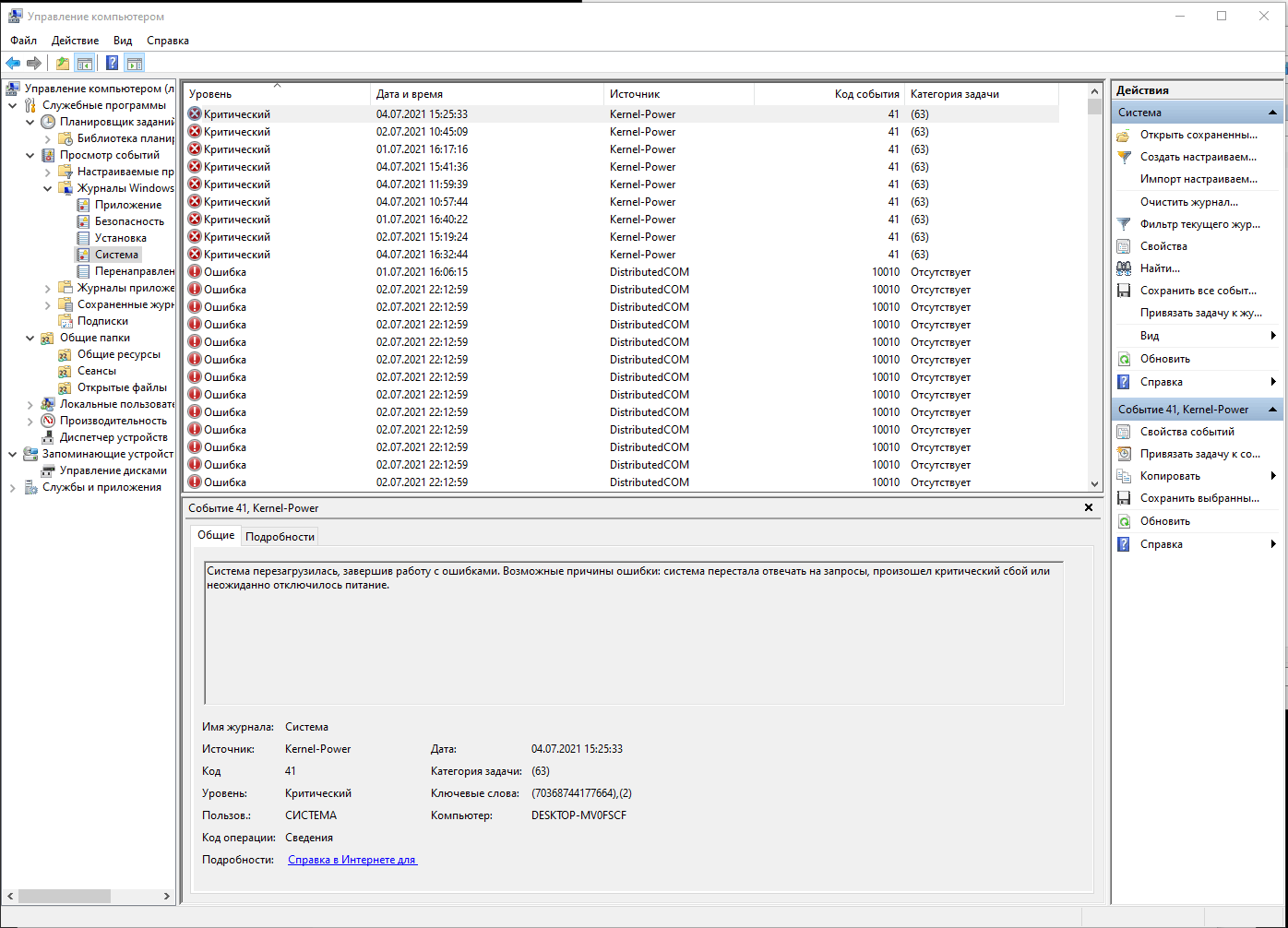Viewport: 1288px width, 928px height.
Task: Sort by the Уровень column header
Action: [277, 94]
